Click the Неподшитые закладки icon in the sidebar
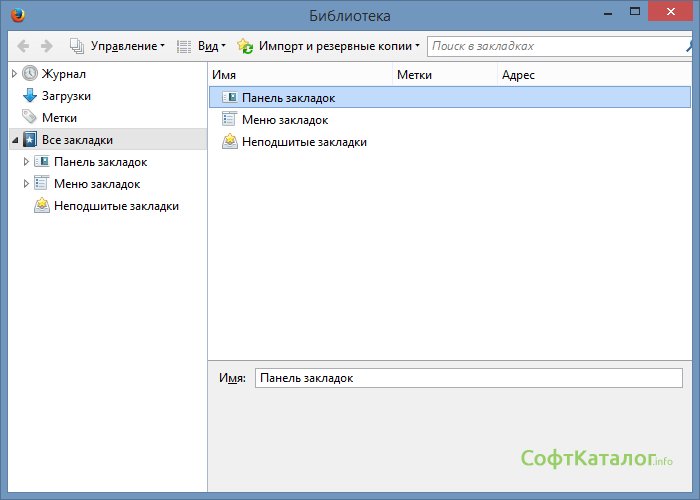Image resolution: width=700 pixels, height=500 pixels. [x=42, y=206]
